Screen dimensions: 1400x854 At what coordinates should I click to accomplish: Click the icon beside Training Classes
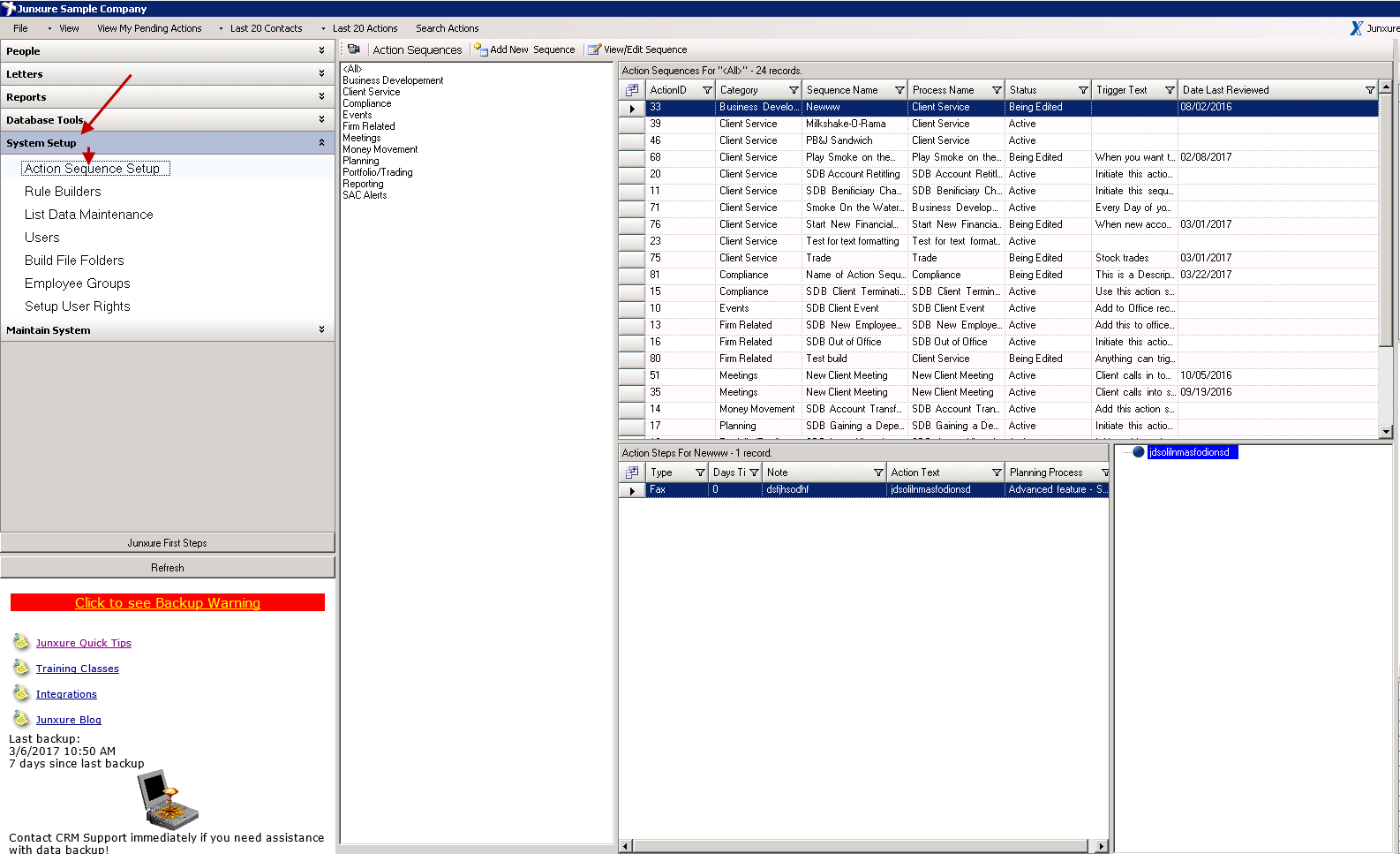pos(21,668)
